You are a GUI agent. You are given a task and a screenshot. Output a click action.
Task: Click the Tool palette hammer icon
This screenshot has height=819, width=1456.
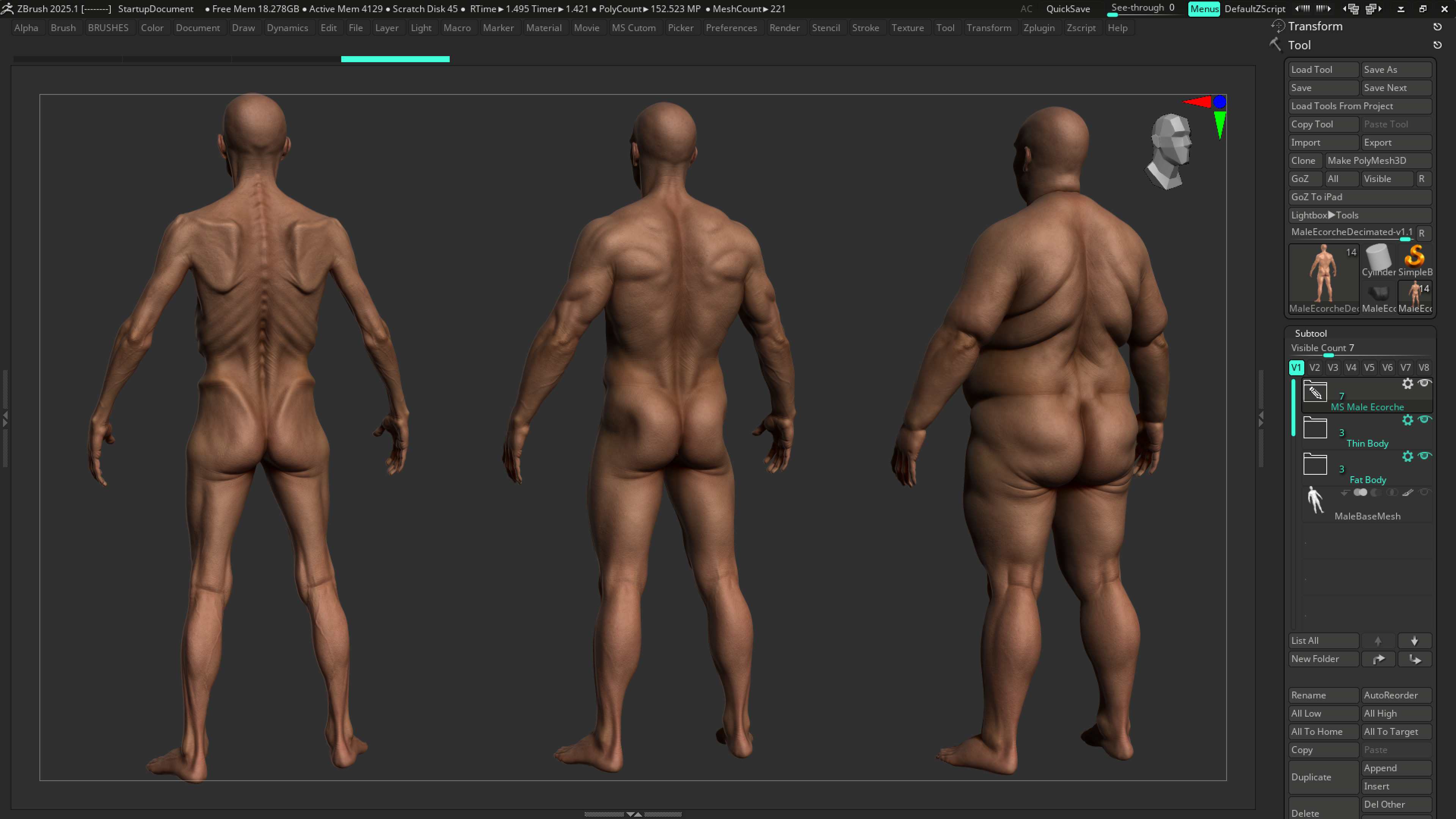[x=1276, y=45]
